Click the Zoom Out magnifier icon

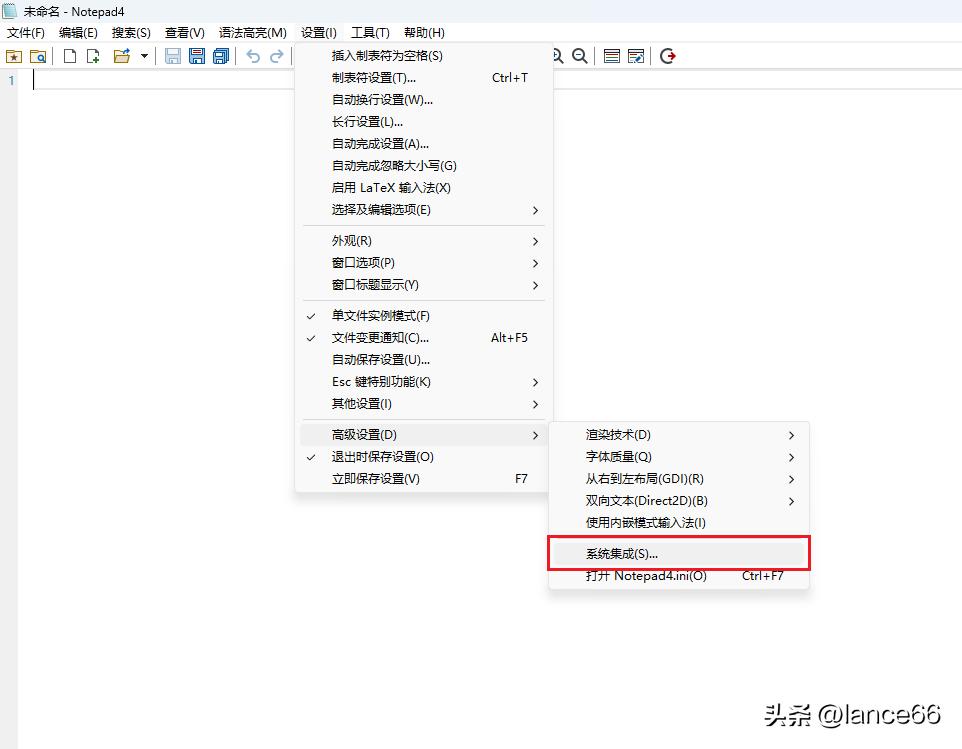(x=580, y=56)
